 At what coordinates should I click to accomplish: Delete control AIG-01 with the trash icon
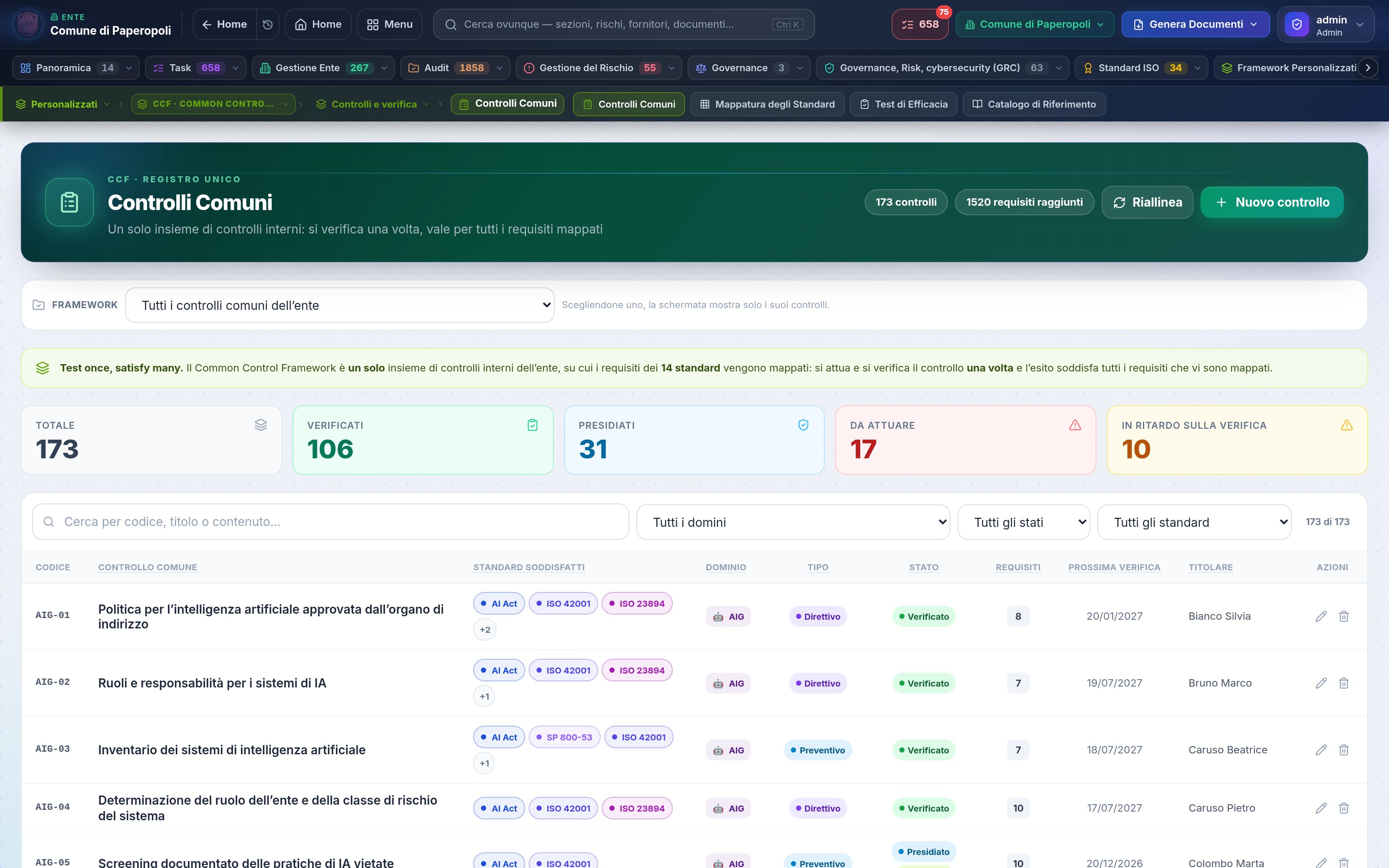1344,616
